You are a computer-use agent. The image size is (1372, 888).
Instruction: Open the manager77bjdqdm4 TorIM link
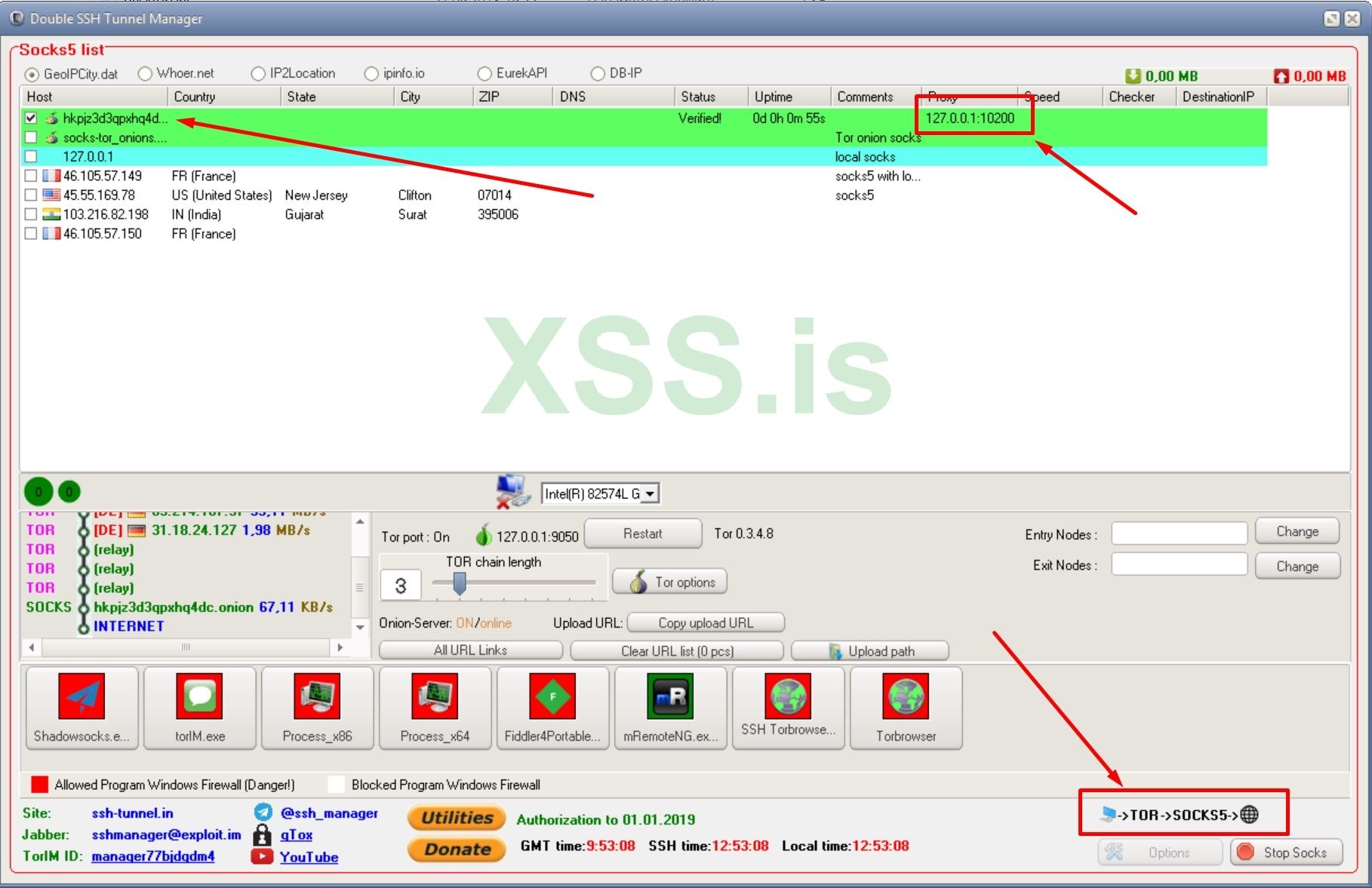[x=153, y=856]
